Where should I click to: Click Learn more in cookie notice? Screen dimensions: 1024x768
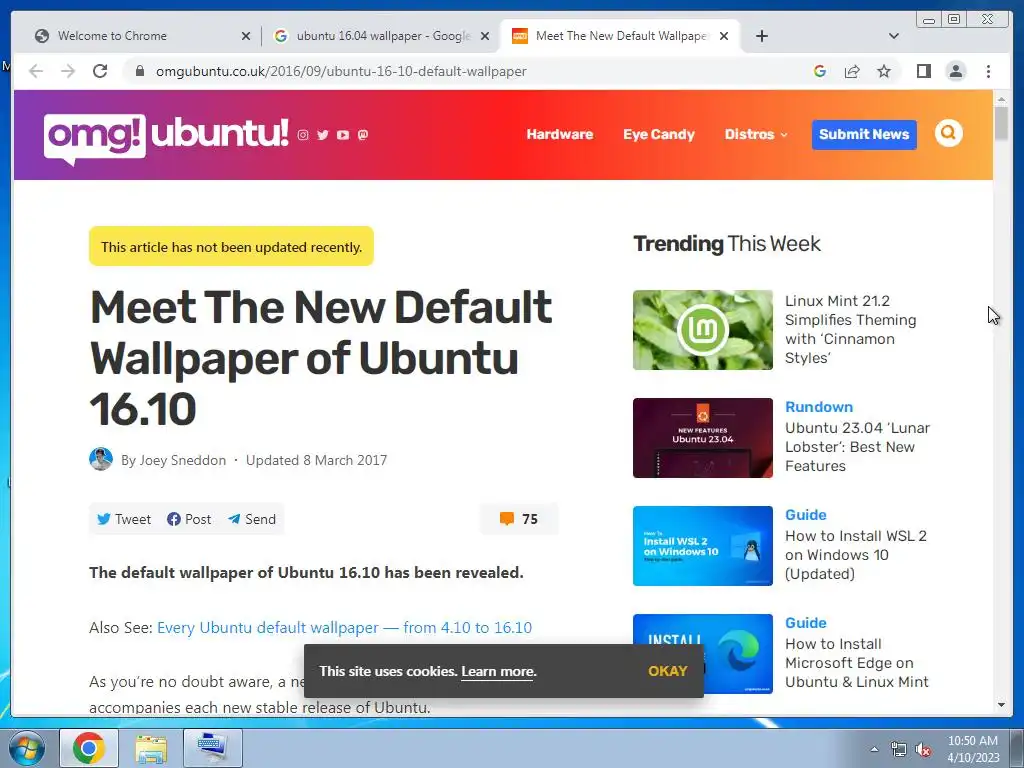[x=498, y=671]
